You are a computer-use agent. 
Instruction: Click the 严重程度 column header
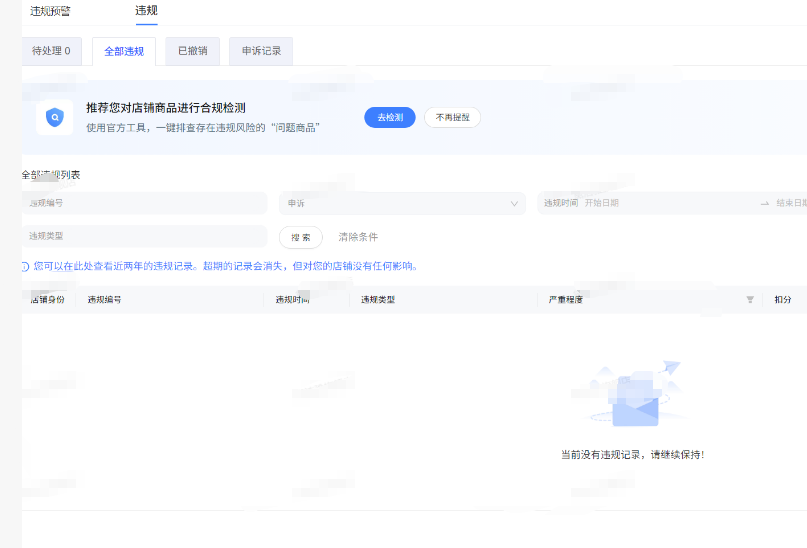point(566,299)
